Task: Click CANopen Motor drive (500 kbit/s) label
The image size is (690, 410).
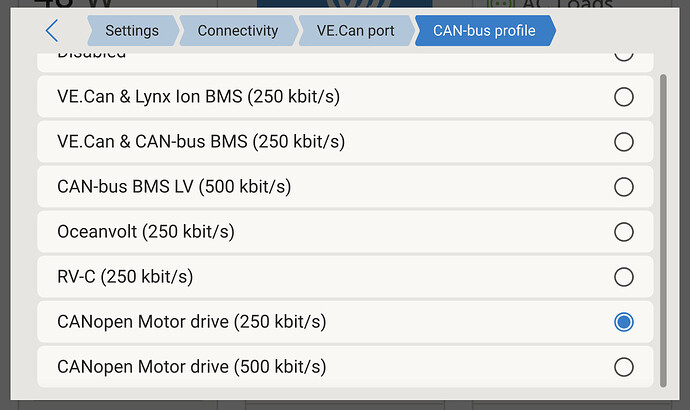Action: pyautogui.click(x=192, y=367)
